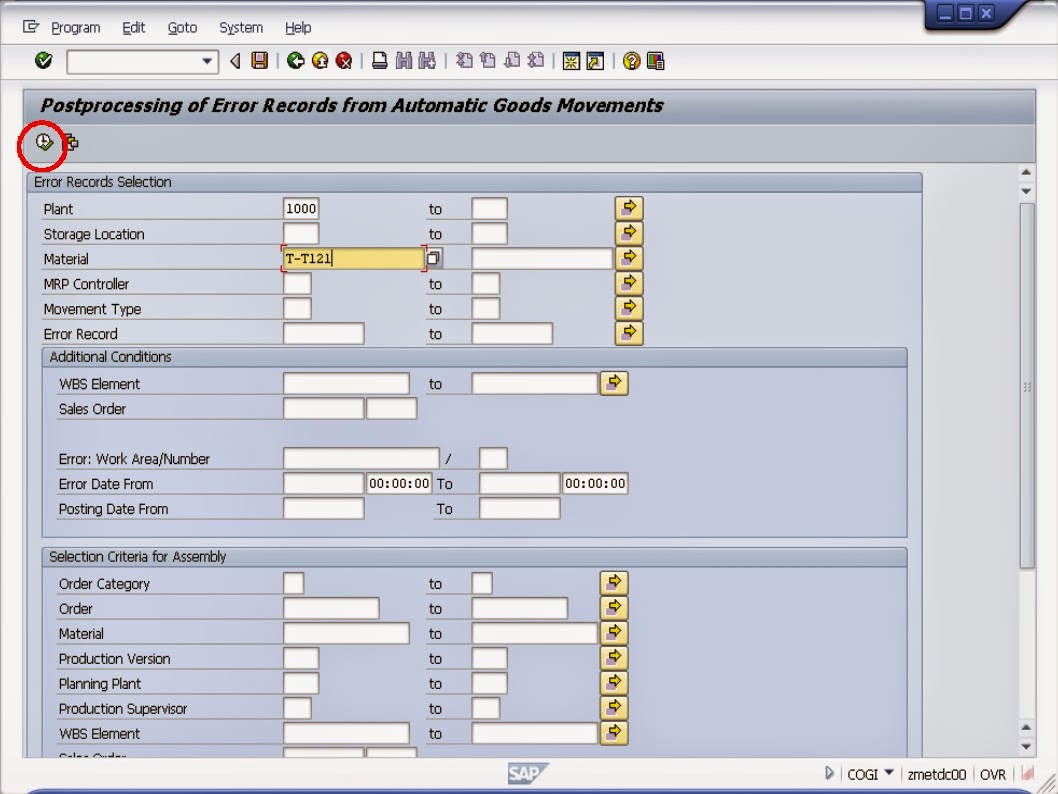
Task: Click the vertical scrollbar down arrow
Action: pyautogui.click(x=1026, y=744)
